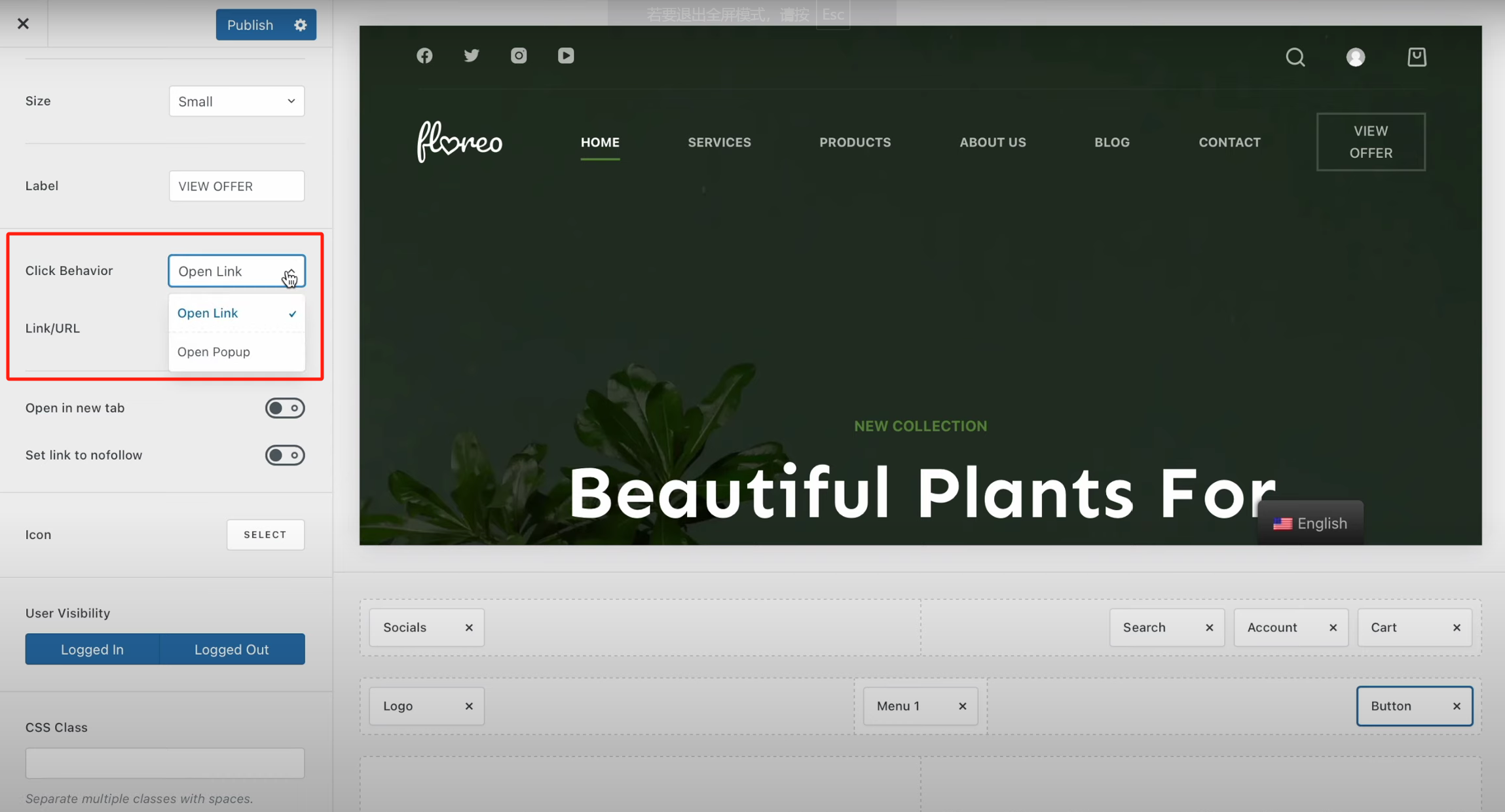Screen dimensions: 1505x812
Task: Open publish settings gear icon
Action: (x=300, y=25)
